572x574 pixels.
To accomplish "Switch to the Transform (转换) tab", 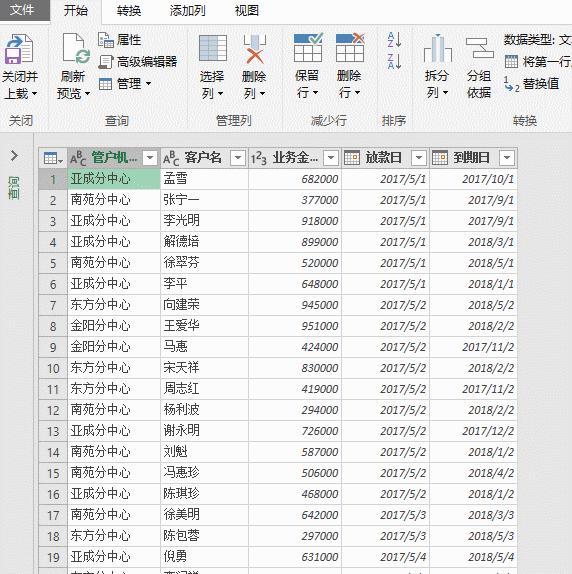I will tap(129, 11).
